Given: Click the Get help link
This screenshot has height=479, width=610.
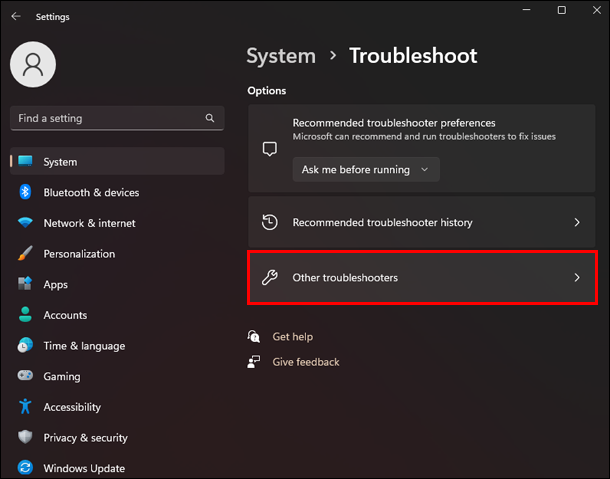Looking at the screenshot, I should click(x=292, y=337).
